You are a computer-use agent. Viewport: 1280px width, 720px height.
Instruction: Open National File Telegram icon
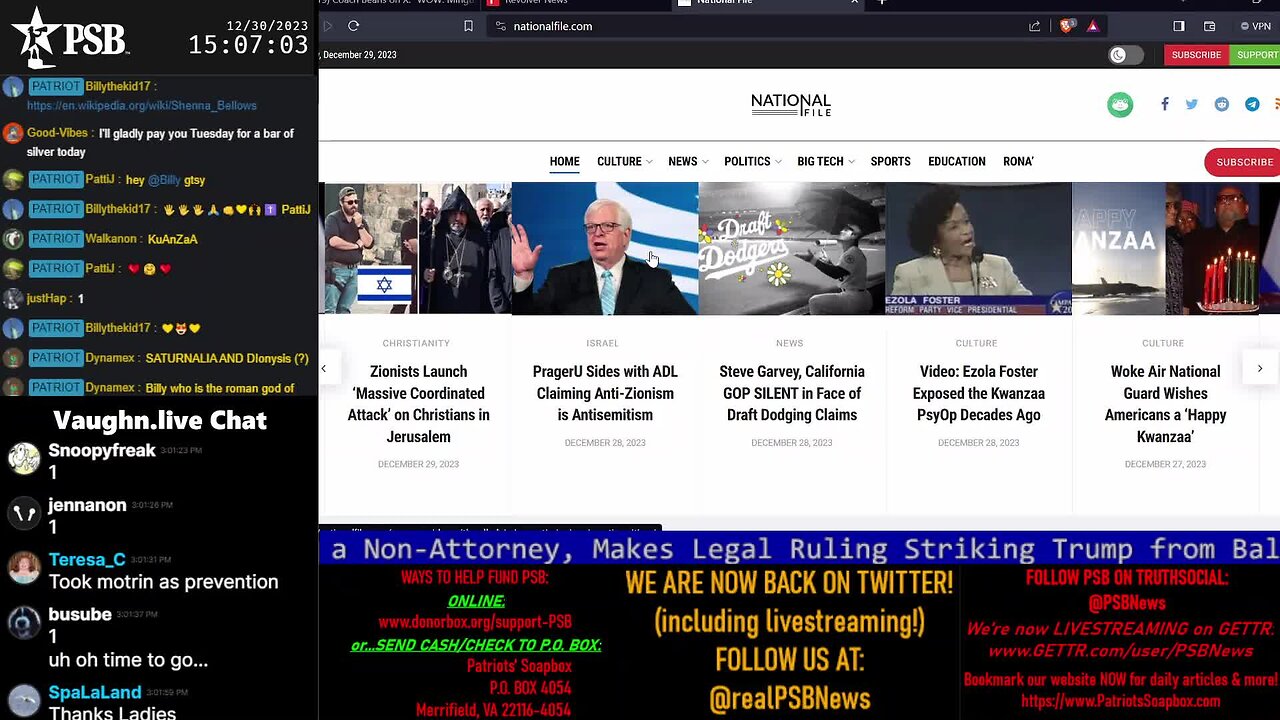1252,104
